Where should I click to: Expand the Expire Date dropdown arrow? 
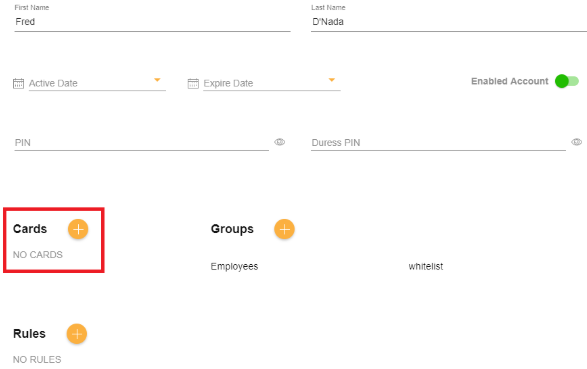coord(331,80)
